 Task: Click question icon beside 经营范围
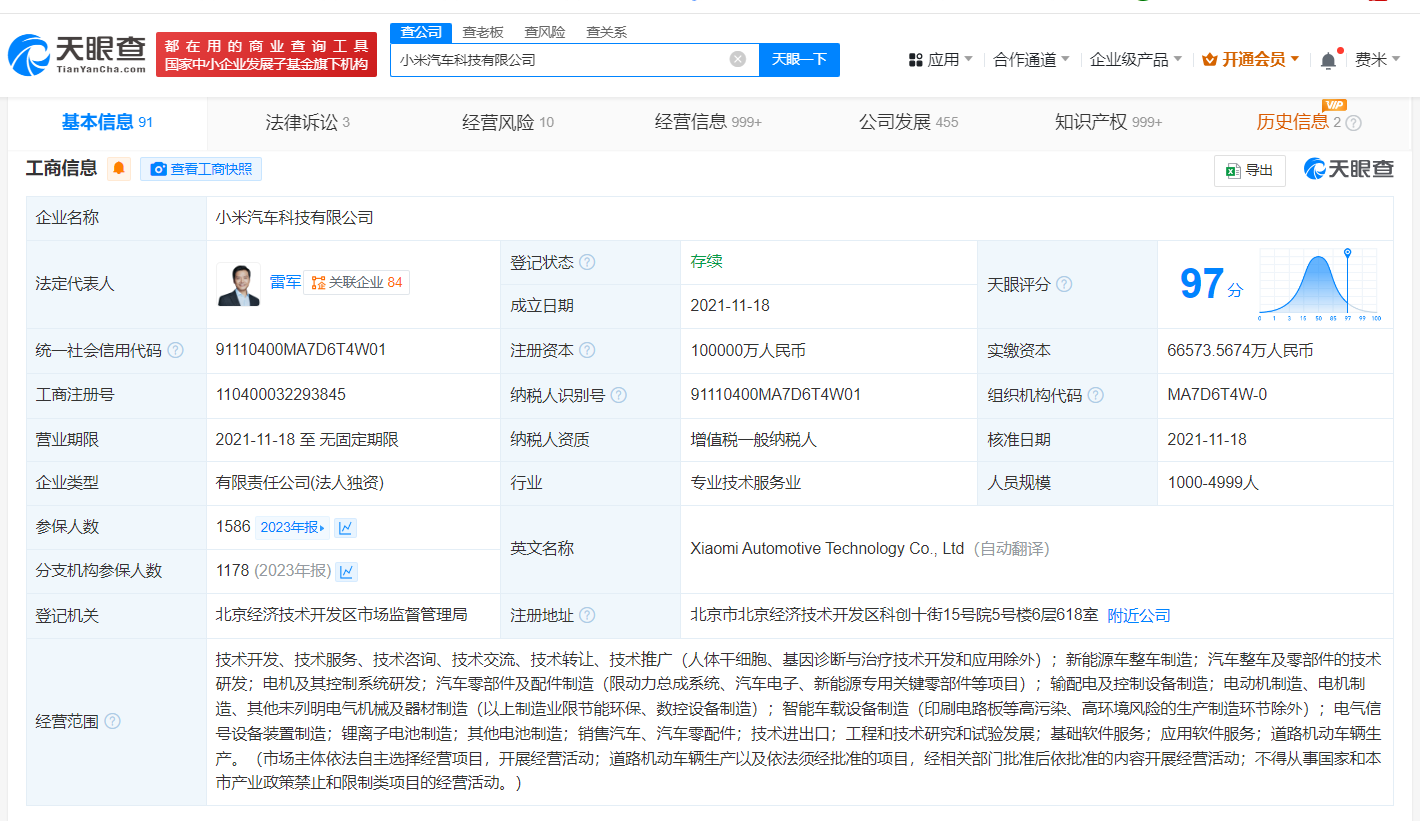[x=112, y=721]
